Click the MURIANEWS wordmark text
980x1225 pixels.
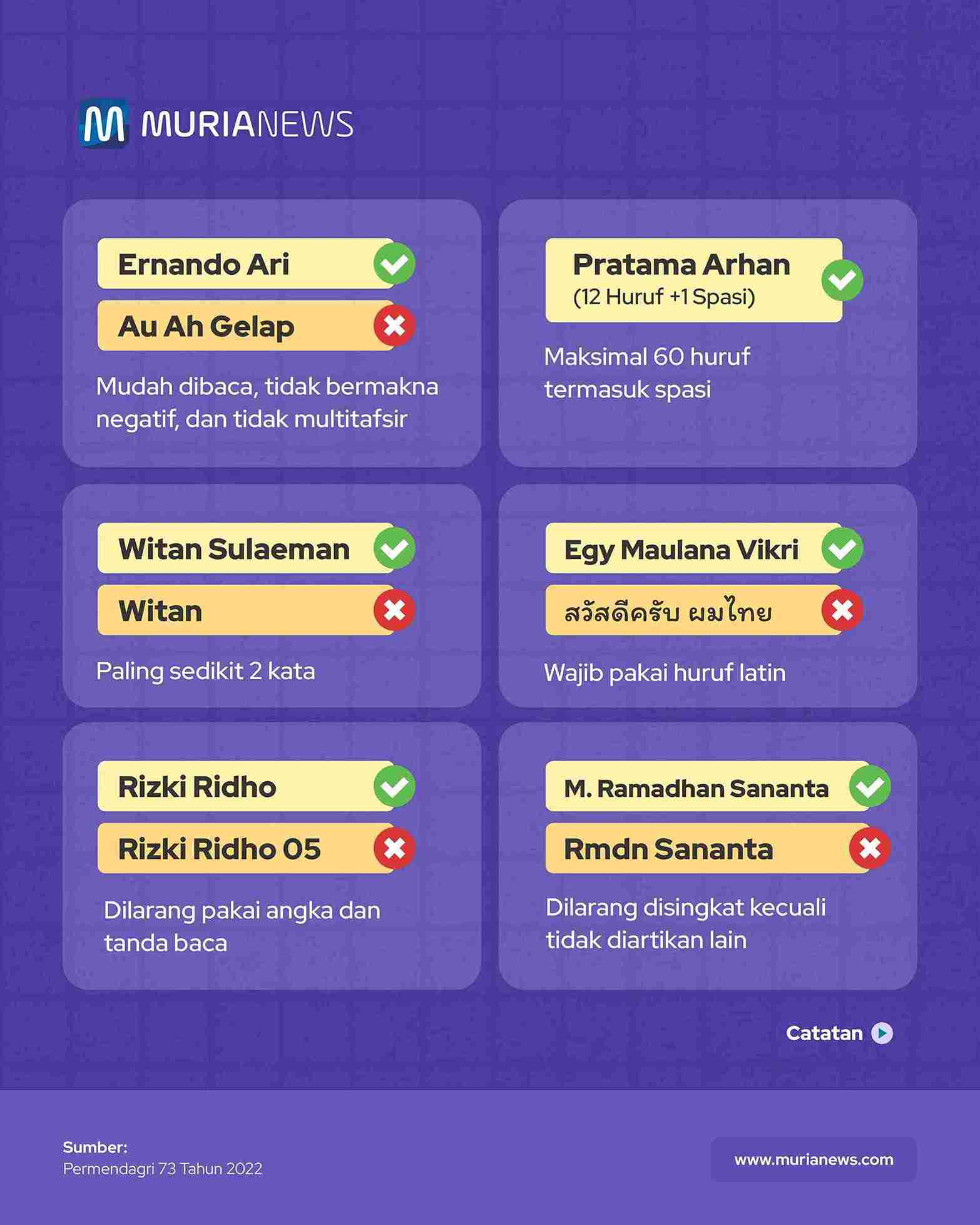point(247,124)
